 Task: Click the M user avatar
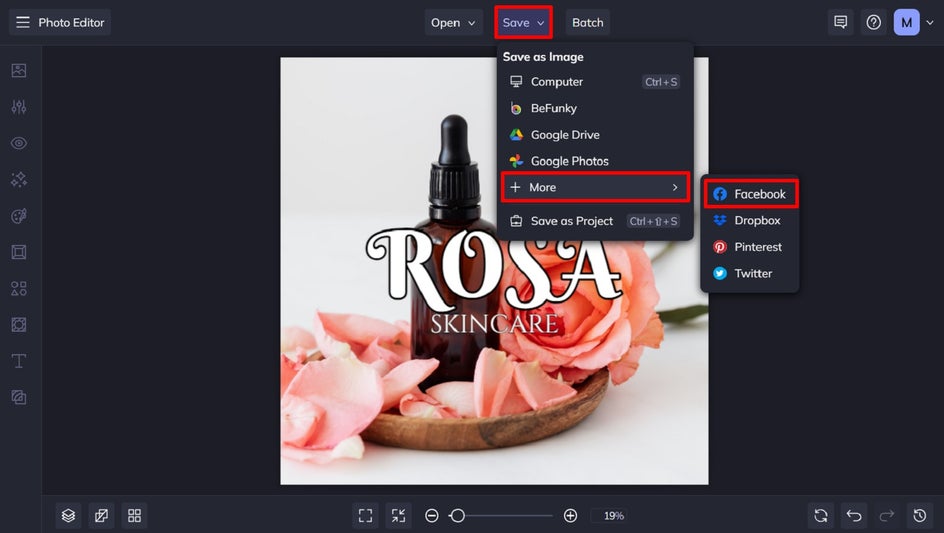tap(907, 22)
